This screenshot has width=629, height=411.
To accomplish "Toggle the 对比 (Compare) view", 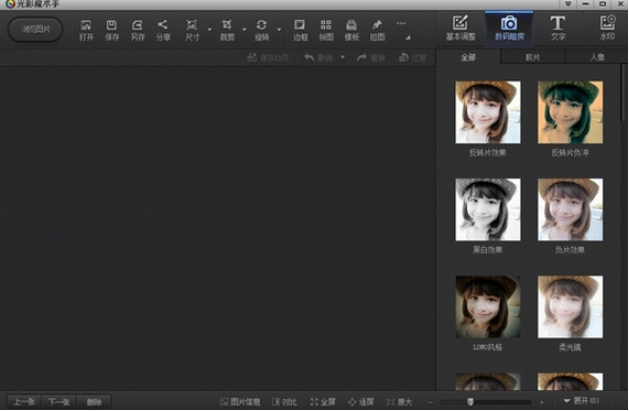I will 284,402.
